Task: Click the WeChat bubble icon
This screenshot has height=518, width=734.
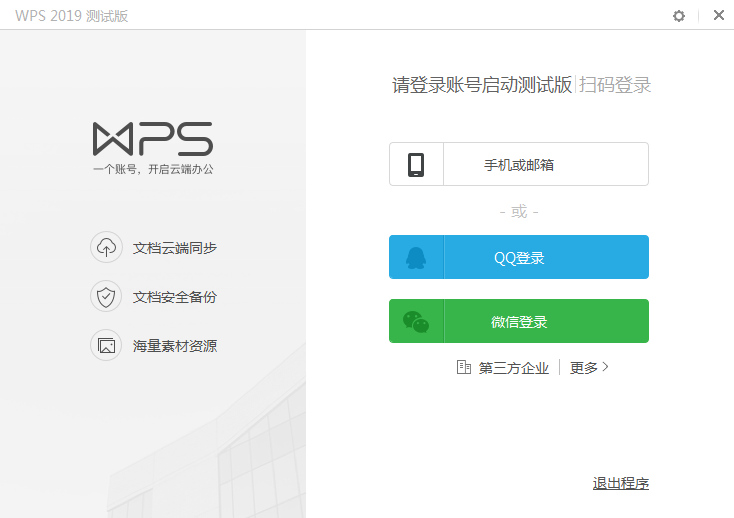Action: pos(416,322)
